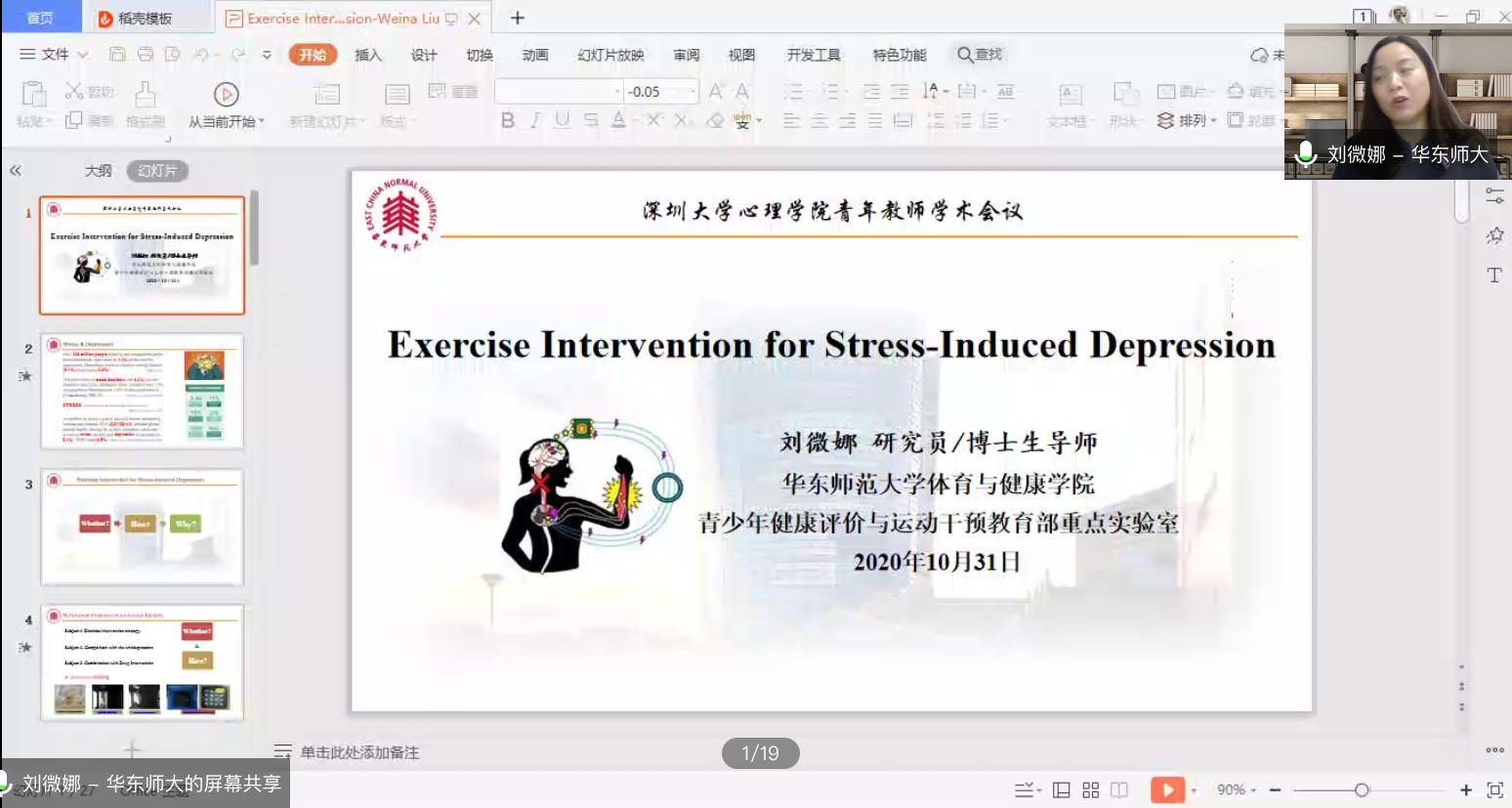This screenshot has width=1512, height=808.
Task: Switch to normal view icon in status bar
Action: point(1062,789)
